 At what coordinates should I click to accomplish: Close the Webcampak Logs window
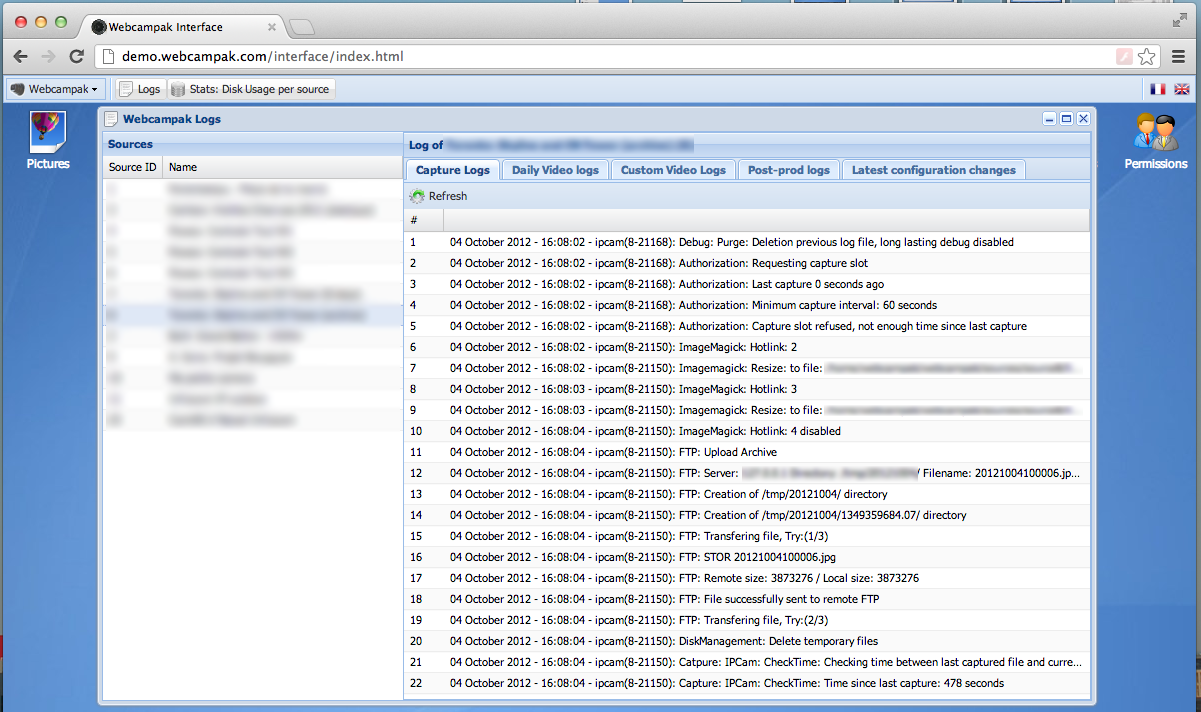coord(1082,119)
